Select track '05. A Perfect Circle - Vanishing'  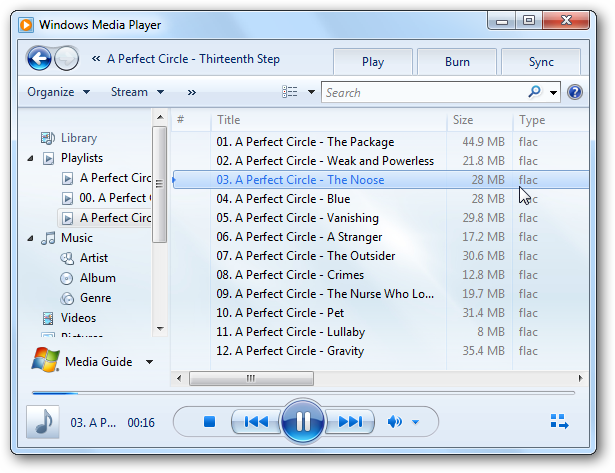point(380,218)
